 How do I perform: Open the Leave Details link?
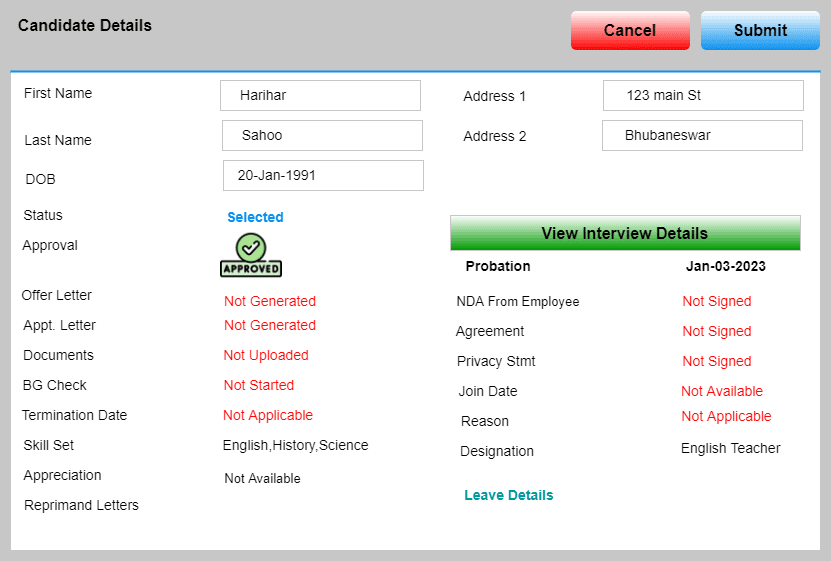(508, 495)
